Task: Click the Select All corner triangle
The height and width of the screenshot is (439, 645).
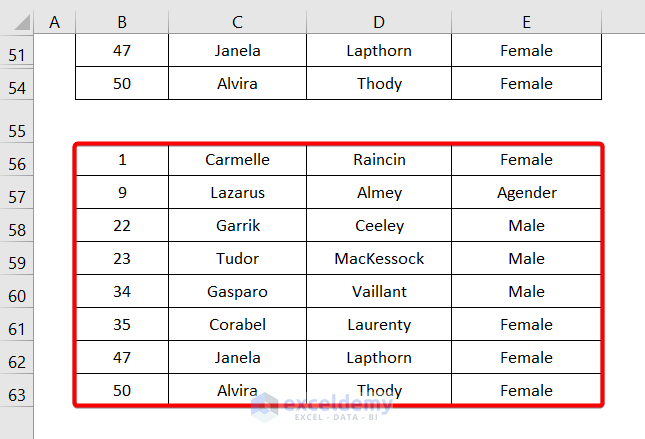Action: tap(17, 21)
